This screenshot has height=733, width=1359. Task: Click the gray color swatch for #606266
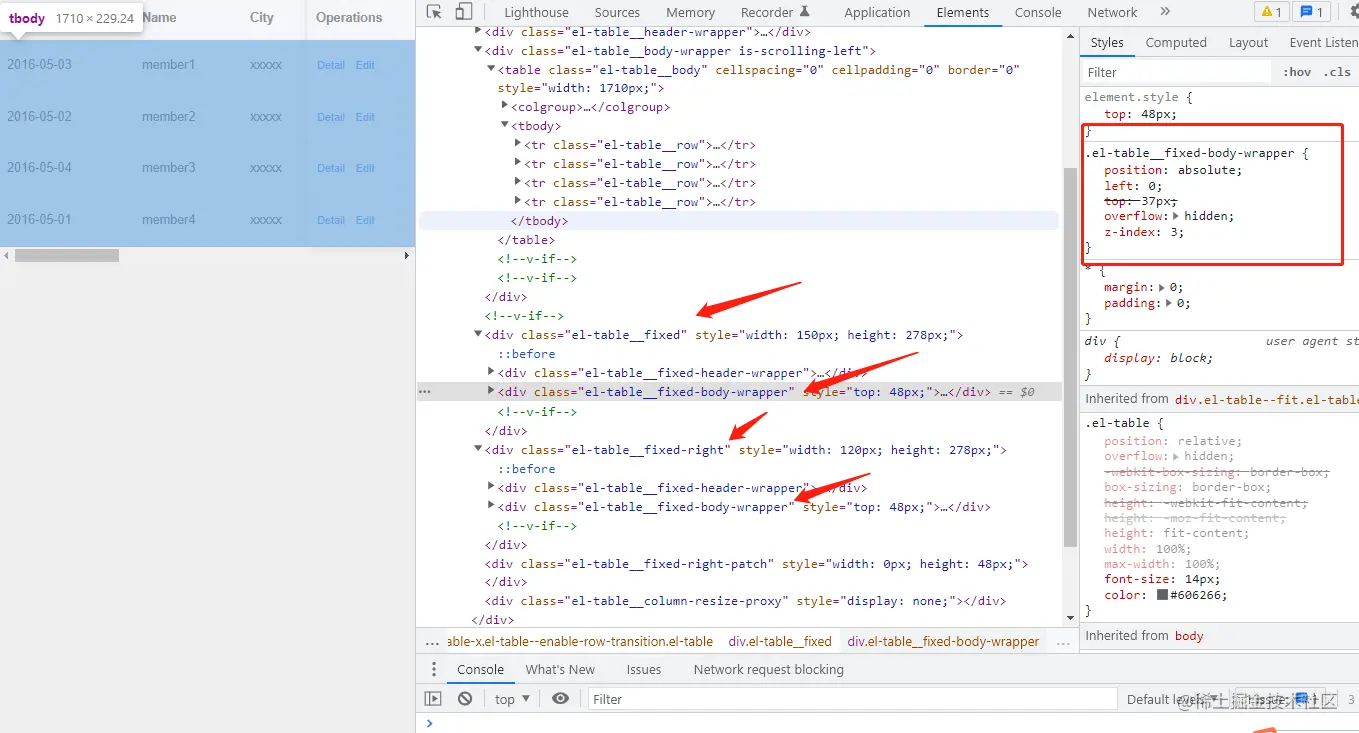coord(1163,595)
